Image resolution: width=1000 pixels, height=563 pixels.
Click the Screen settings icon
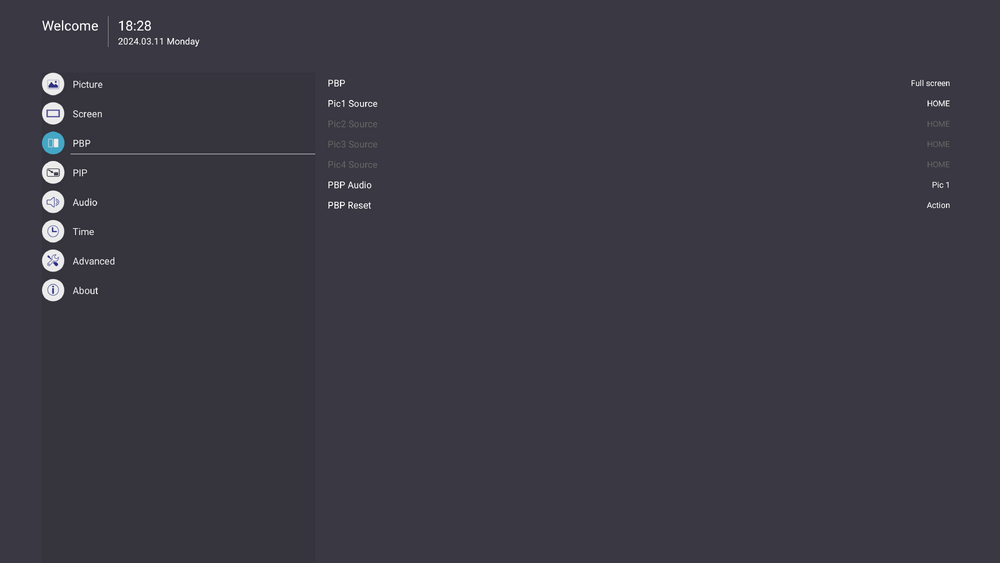(53, 113)
